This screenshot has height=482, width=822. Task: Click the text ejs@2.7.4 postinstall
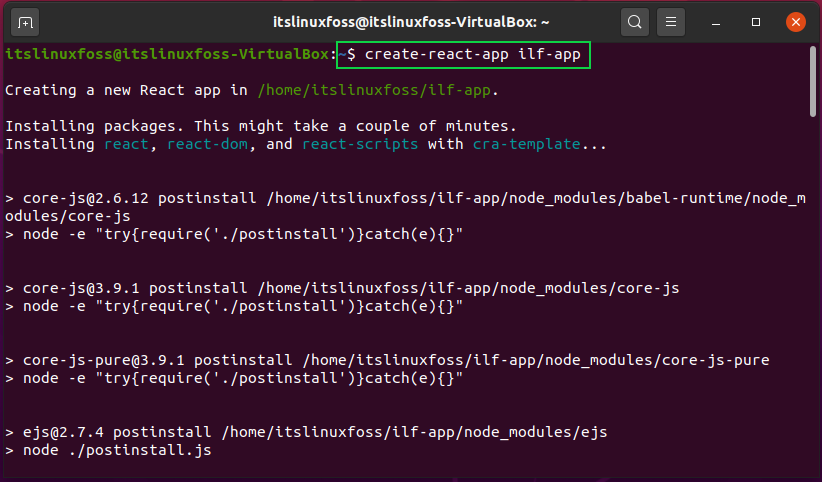click(x=117, y=432)
